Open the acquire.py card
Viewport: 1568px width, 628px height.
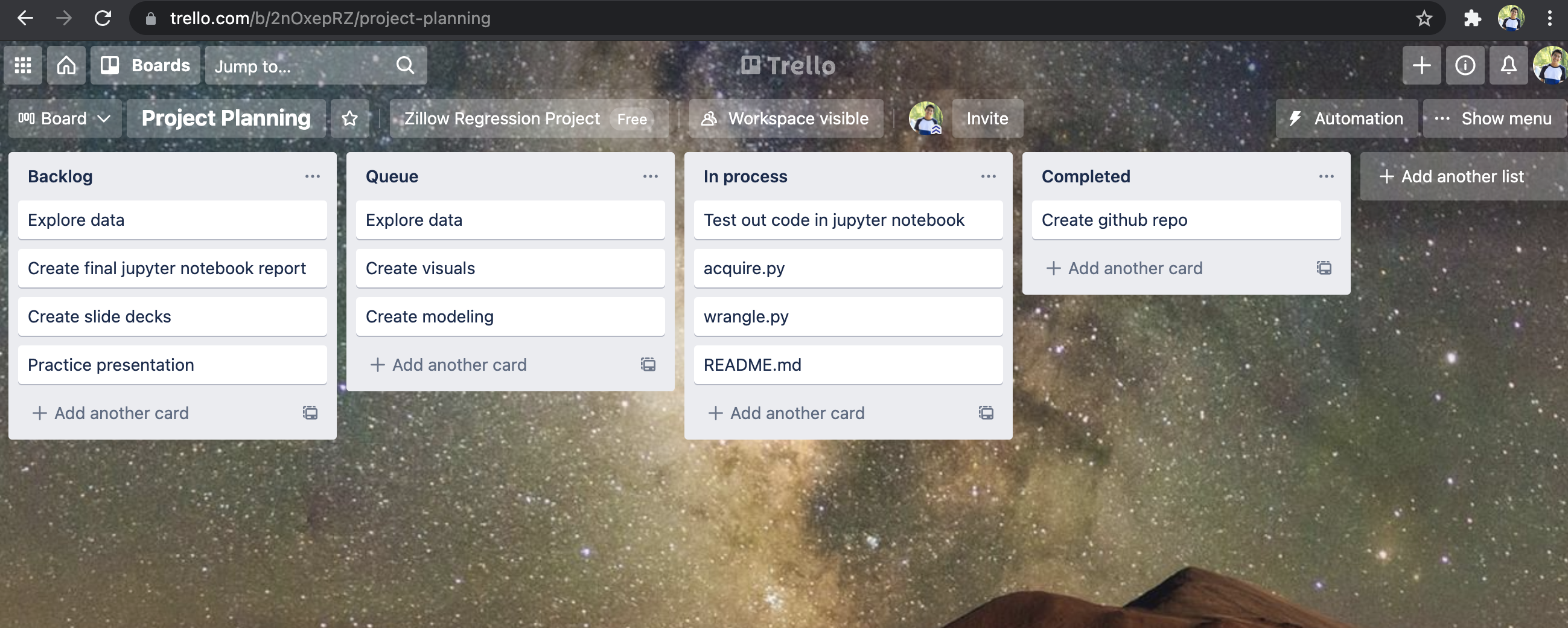[848, 268]
